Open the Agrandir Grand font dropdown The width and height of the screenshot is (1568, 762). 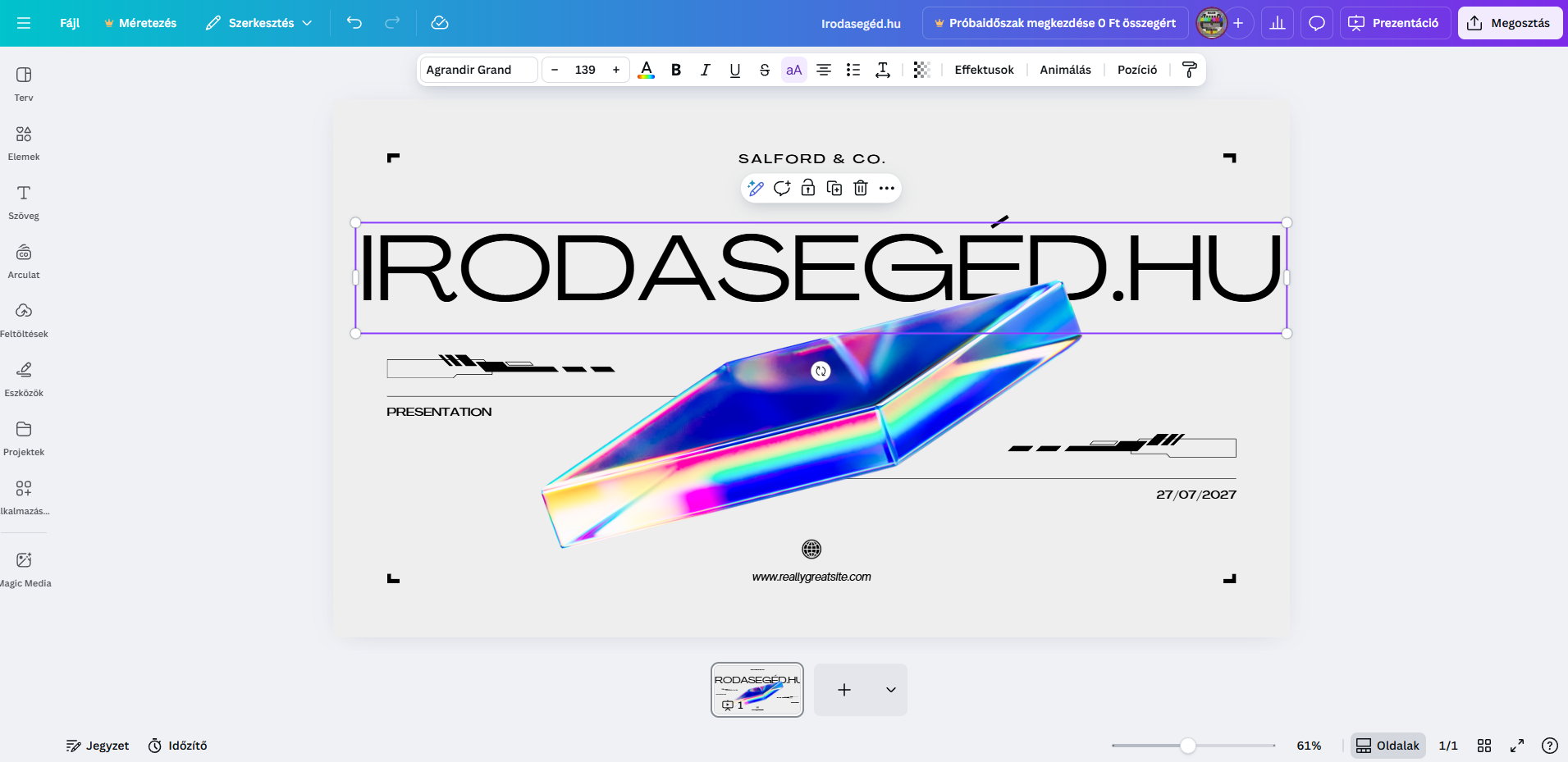point(478,70)
